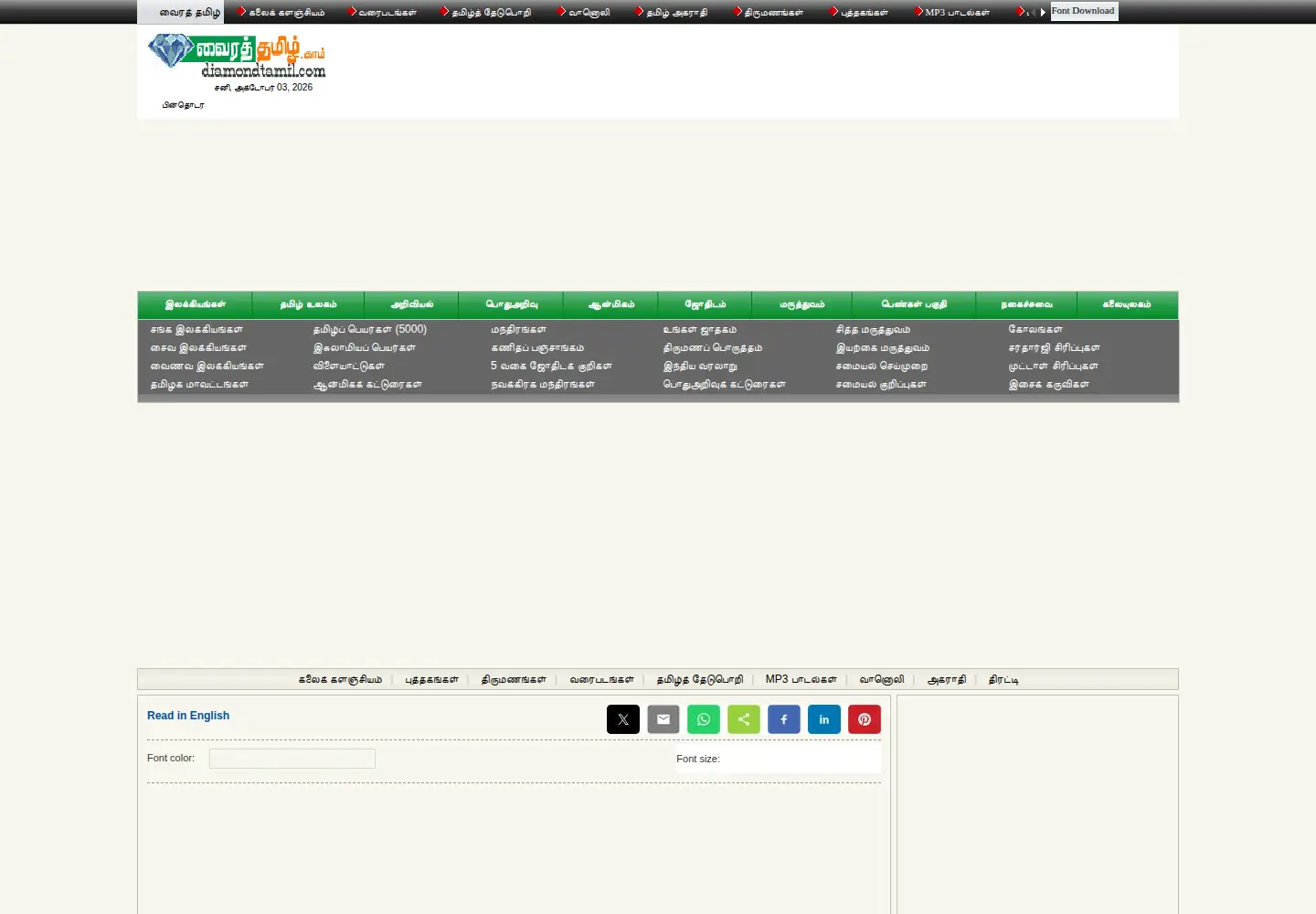Click the கணிதப் பஞ்சாங்கம் link

click(x=537, y=347)
